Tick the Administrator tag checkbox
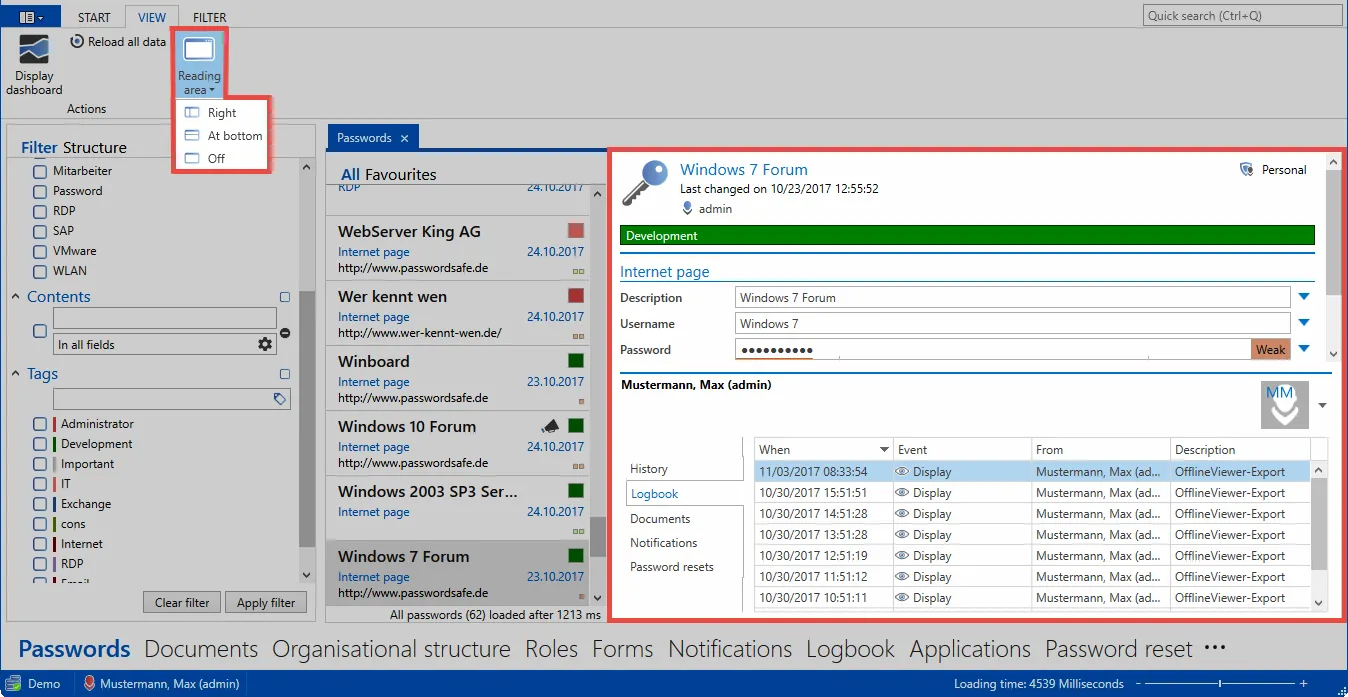1348x697 pixels. tap(40, 424)
